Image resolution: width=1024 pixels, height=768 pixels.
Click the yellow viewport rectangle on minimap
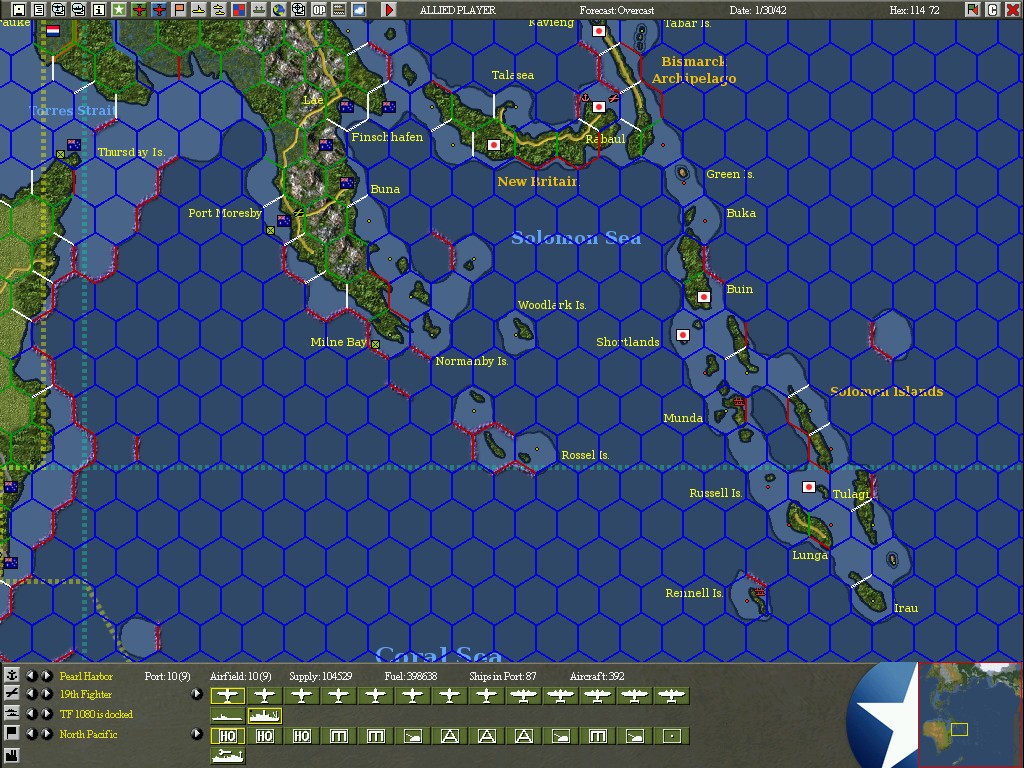(x=959, y=729)
